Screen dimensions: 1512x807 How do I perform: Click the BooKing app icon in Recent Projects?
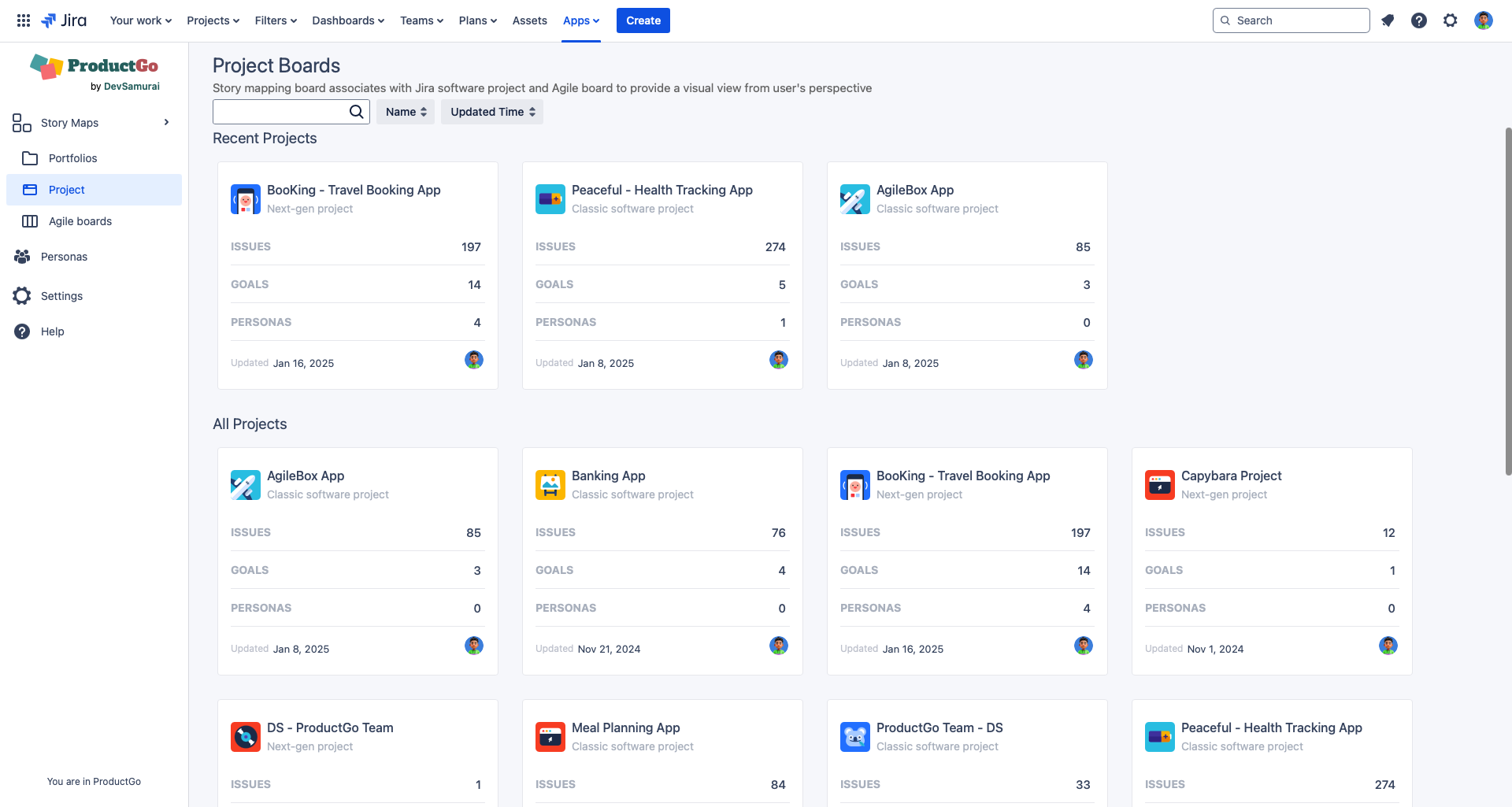click(x=246, y=199)
